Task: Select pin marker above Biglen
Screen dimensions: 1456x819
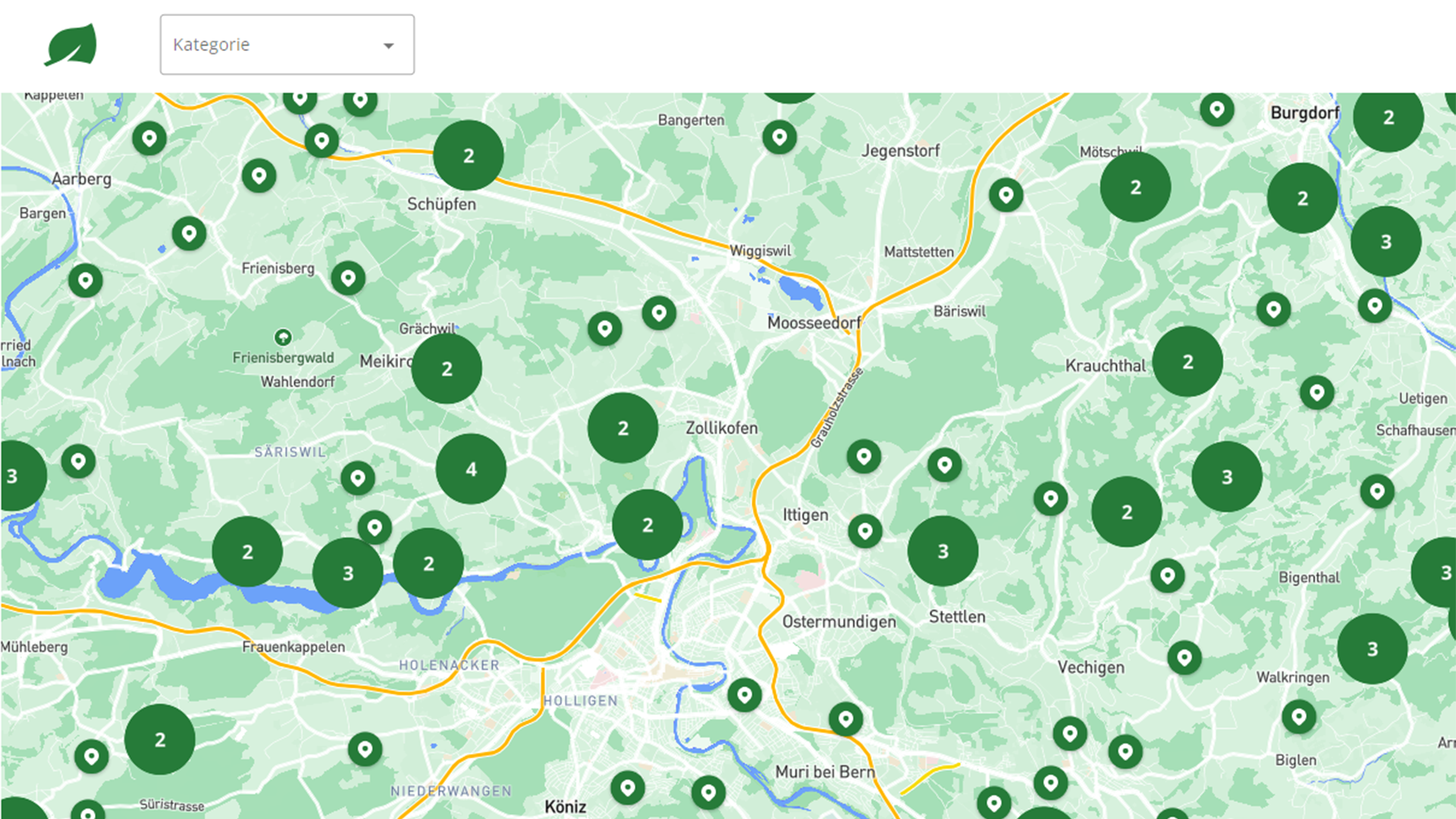Action: (x=1299, y=716)
